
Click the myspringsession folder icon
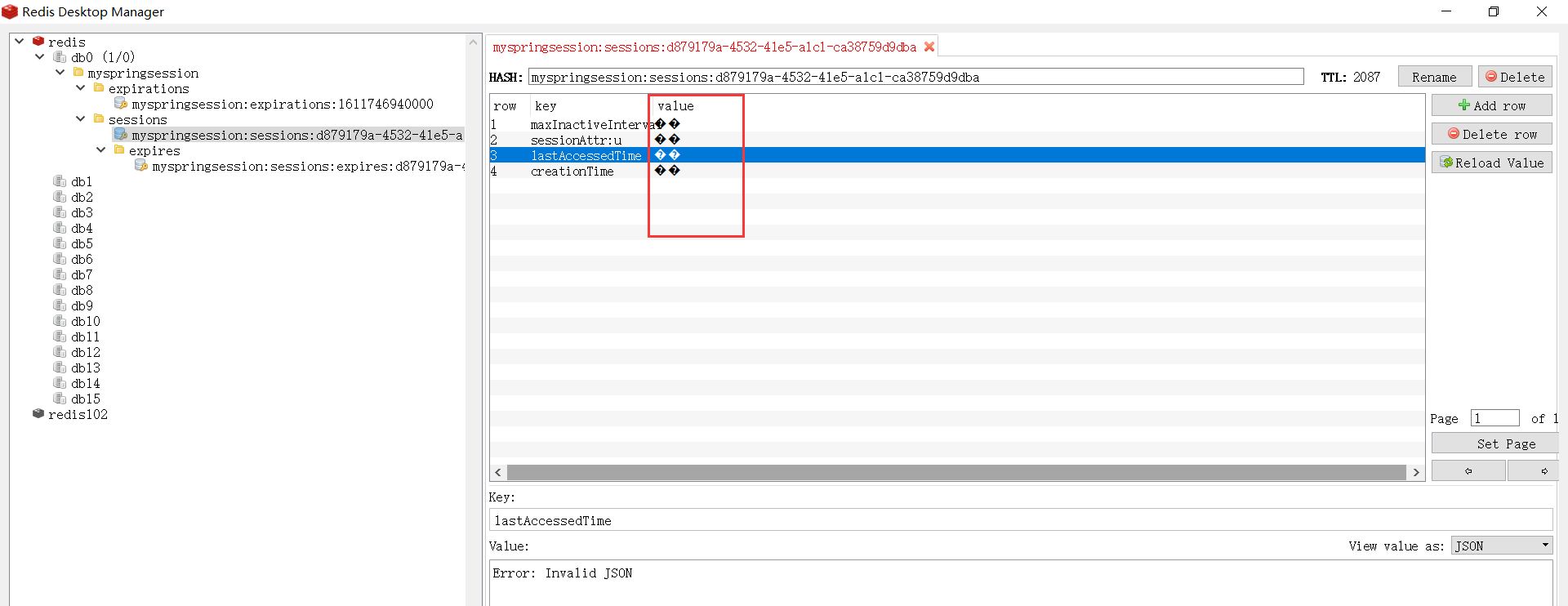pos(78,72)
